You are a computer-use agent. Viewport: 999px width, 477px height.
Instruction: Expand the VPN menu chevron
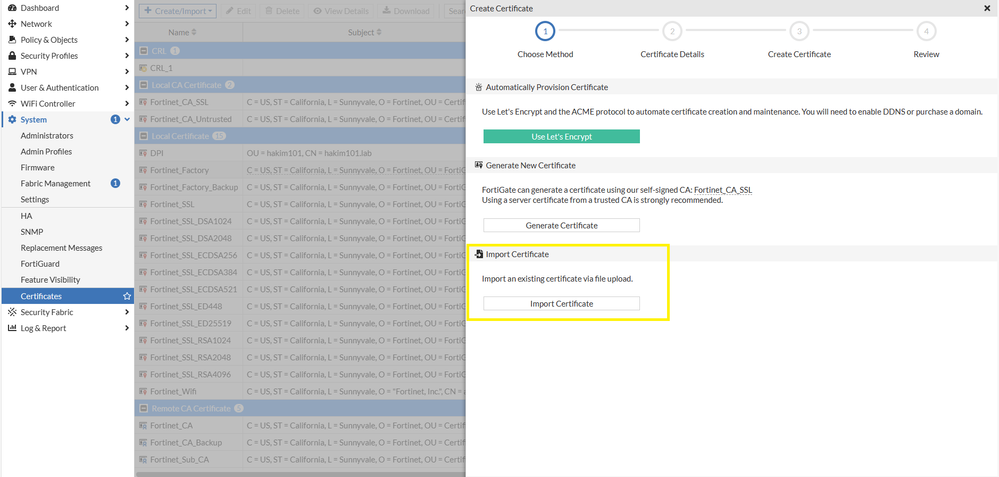click(x=127, y=71)
